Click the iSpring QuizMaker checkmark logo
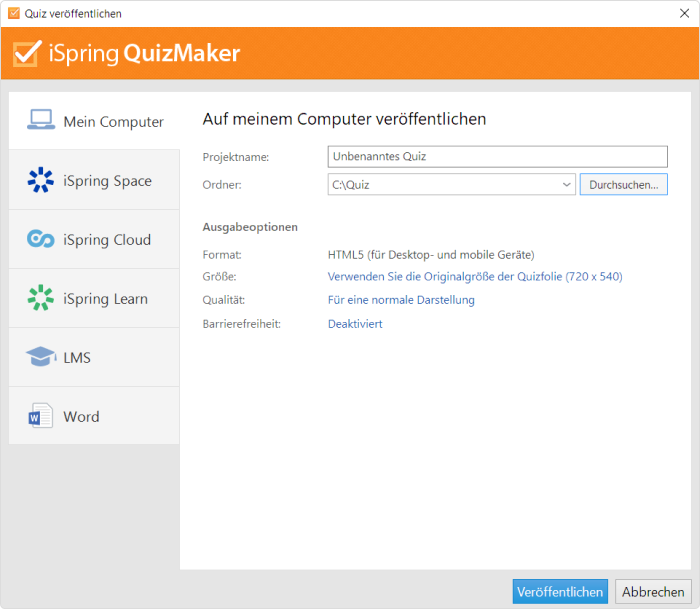The width and height of the screenshot is (700, 609). [27, 53]
